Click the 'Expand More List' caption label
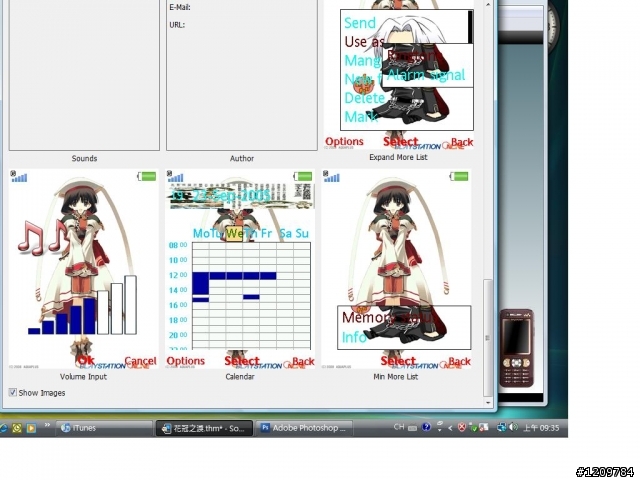Screen dimensions: 640x480 click(398, 157)
